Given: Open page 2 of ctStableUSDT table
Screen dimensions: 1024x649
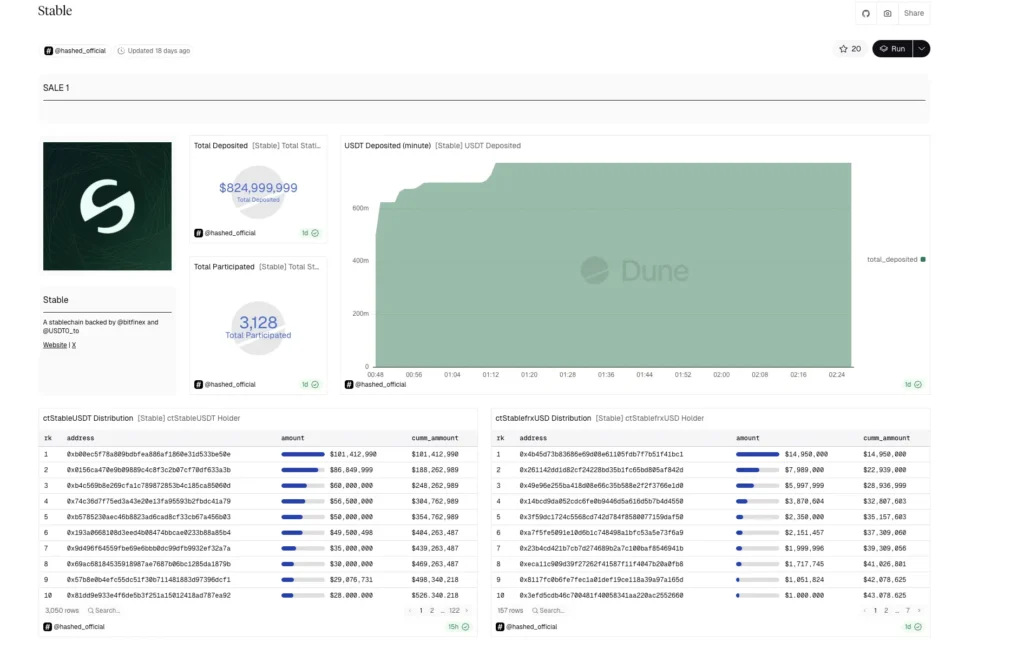Looking at the screenshot, I should tap(431, 610).
